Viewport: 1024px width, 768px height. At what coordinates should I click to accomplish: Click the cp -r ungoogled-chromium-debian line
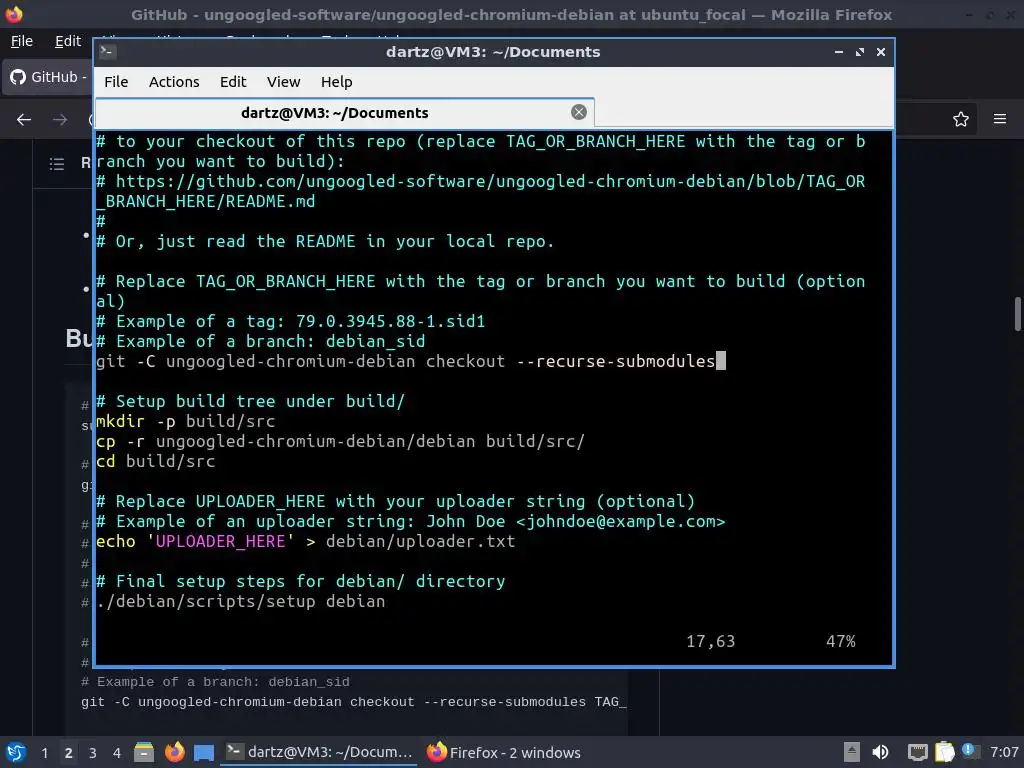(x=340, y=441)
